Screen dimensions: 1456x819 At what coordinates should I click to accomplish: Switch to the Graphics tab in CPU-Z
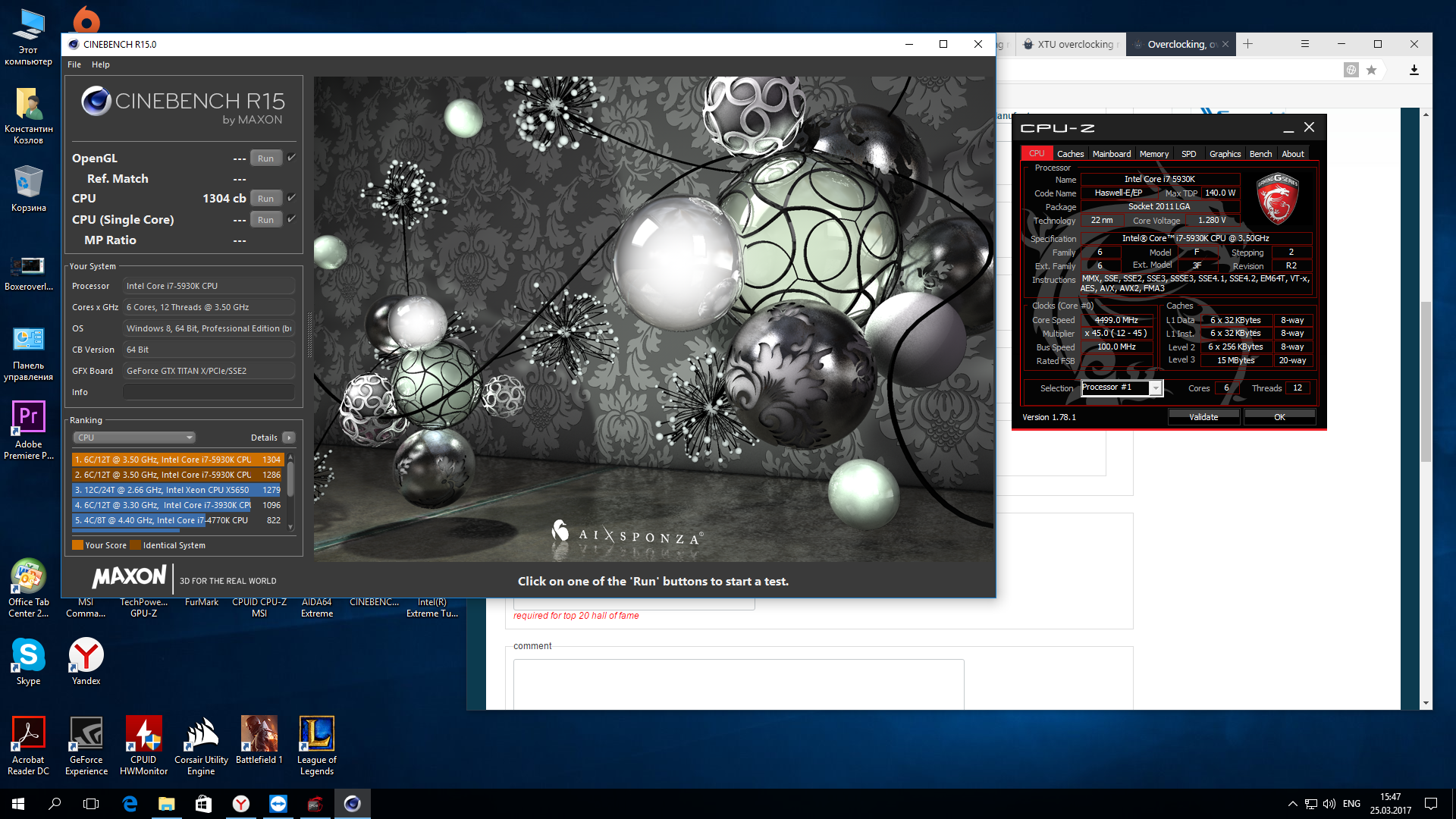click(x=1225, y=154)
